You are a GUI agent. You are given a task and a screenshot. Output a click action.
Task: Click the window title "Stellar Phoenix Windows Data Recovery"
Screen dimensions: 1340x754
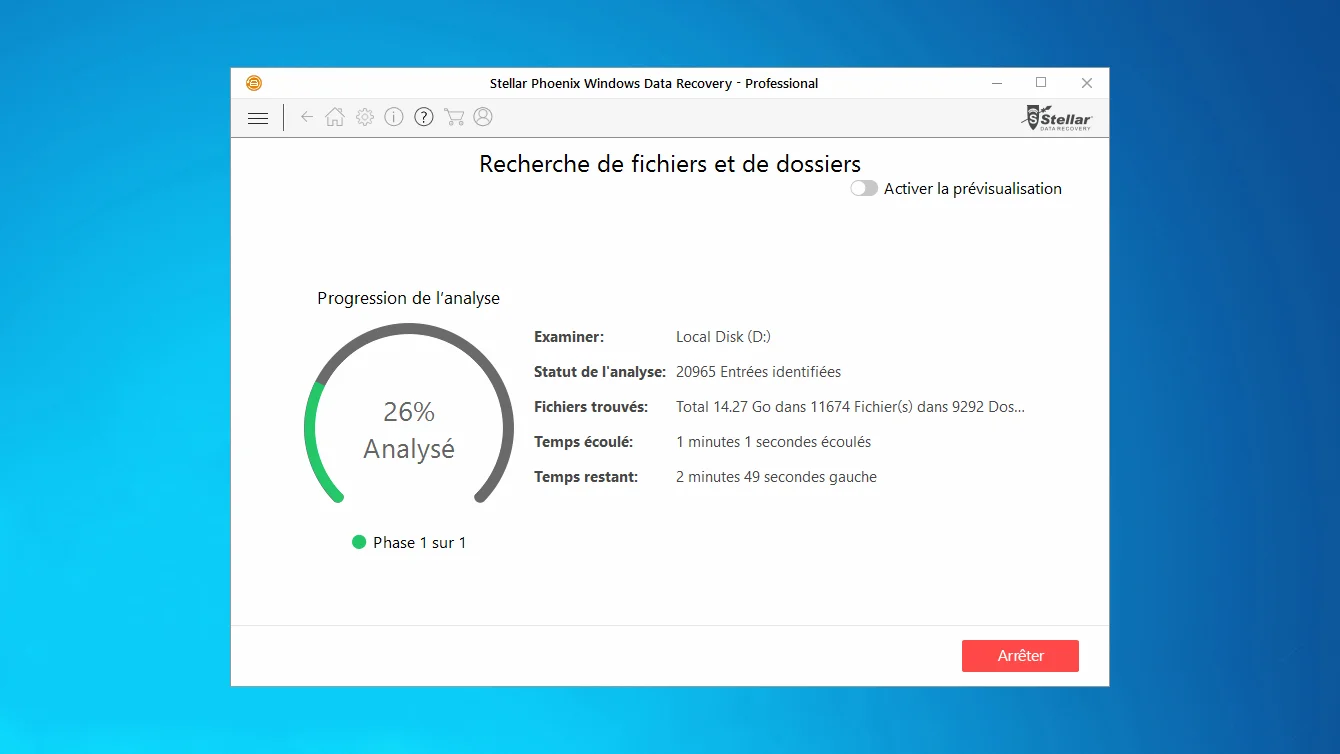click(x=611, y=83)
